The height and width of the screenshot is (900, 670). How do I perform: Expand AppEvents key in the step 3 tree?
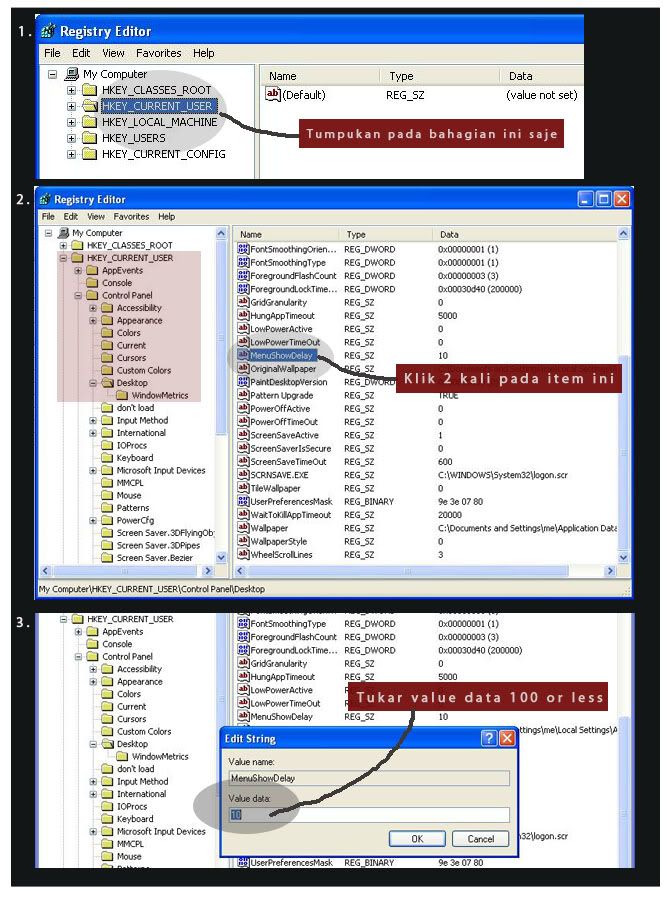pos(79,631)
